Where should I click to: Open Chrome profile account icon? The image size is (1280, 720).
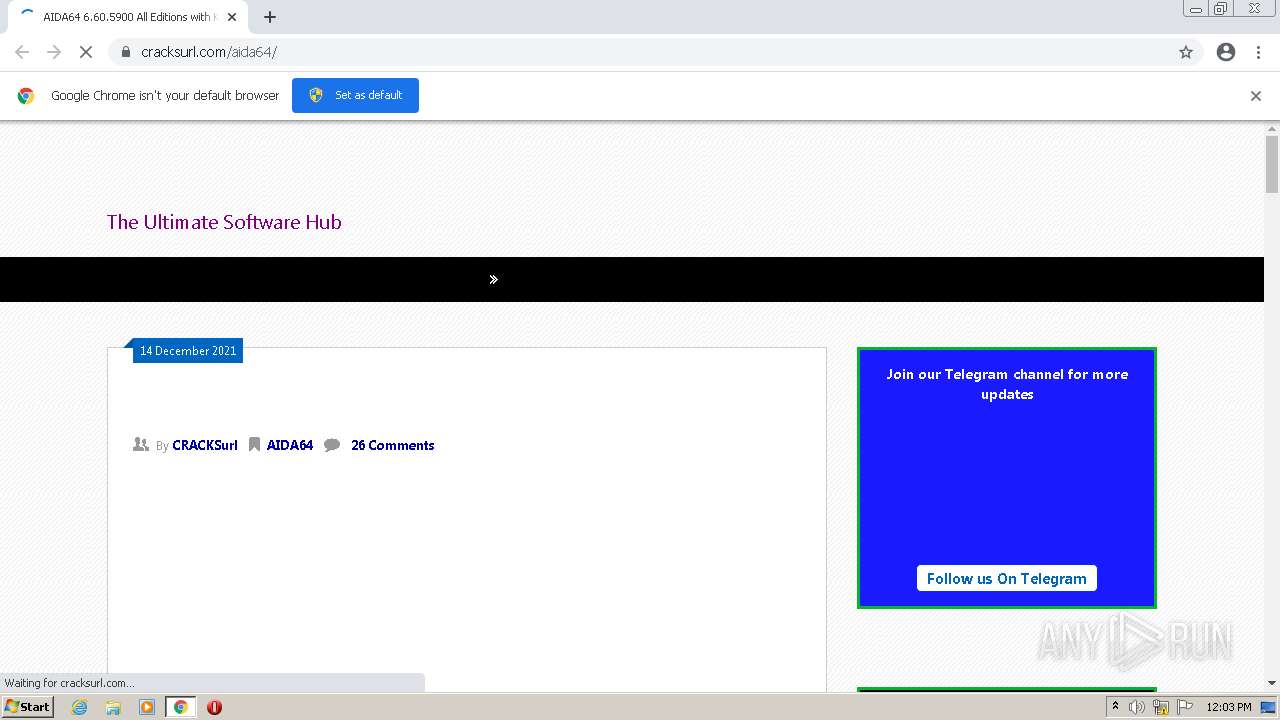coord(1226,52)
